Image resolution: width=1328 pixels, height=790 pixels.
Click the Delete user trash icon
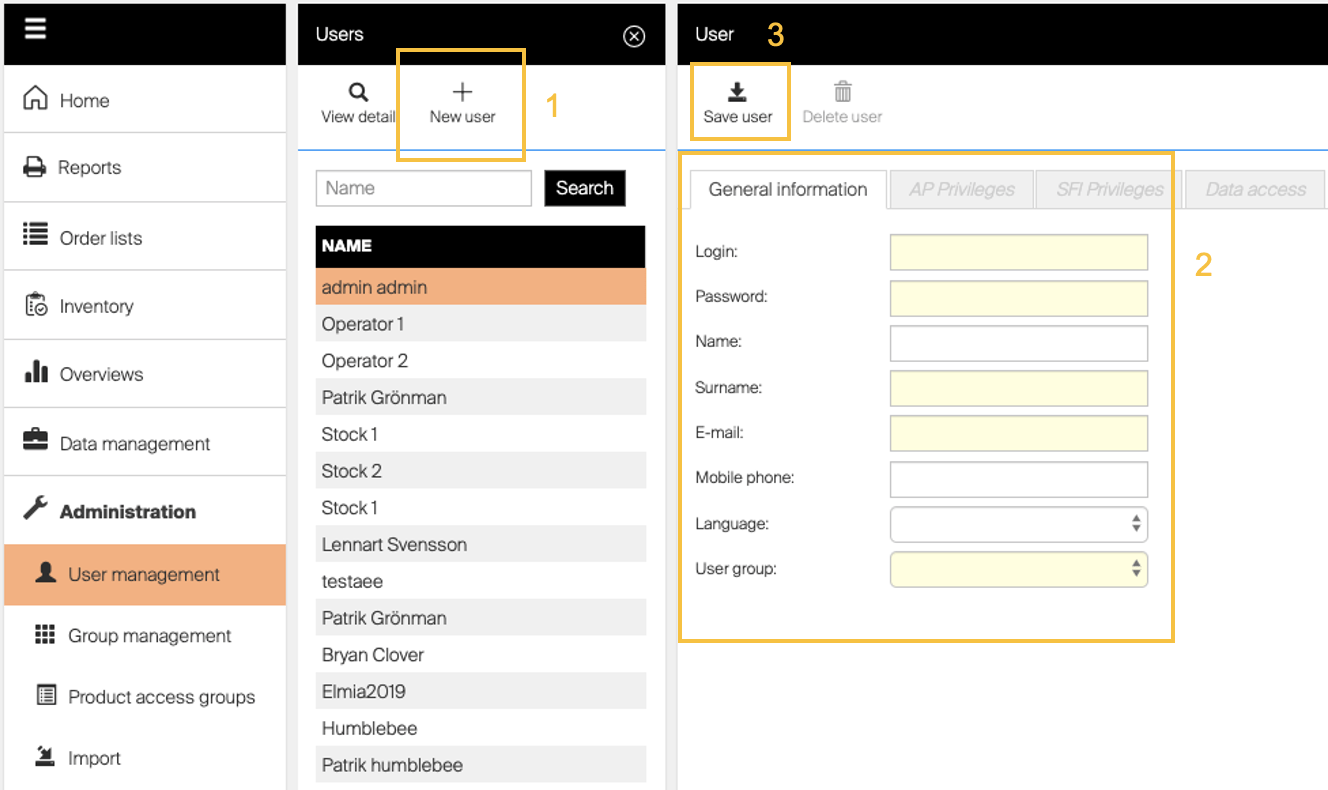(842, 93)
